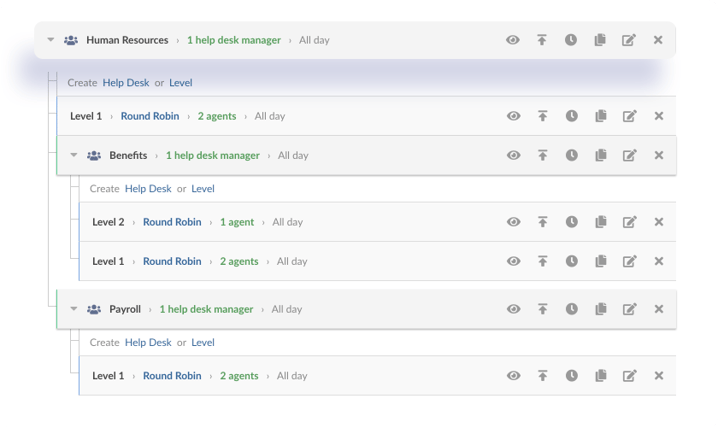Viewport: 718px width, 428px height.
Task: Open the Round Robin link on the Level 2 row
Action: click(172, 222)
